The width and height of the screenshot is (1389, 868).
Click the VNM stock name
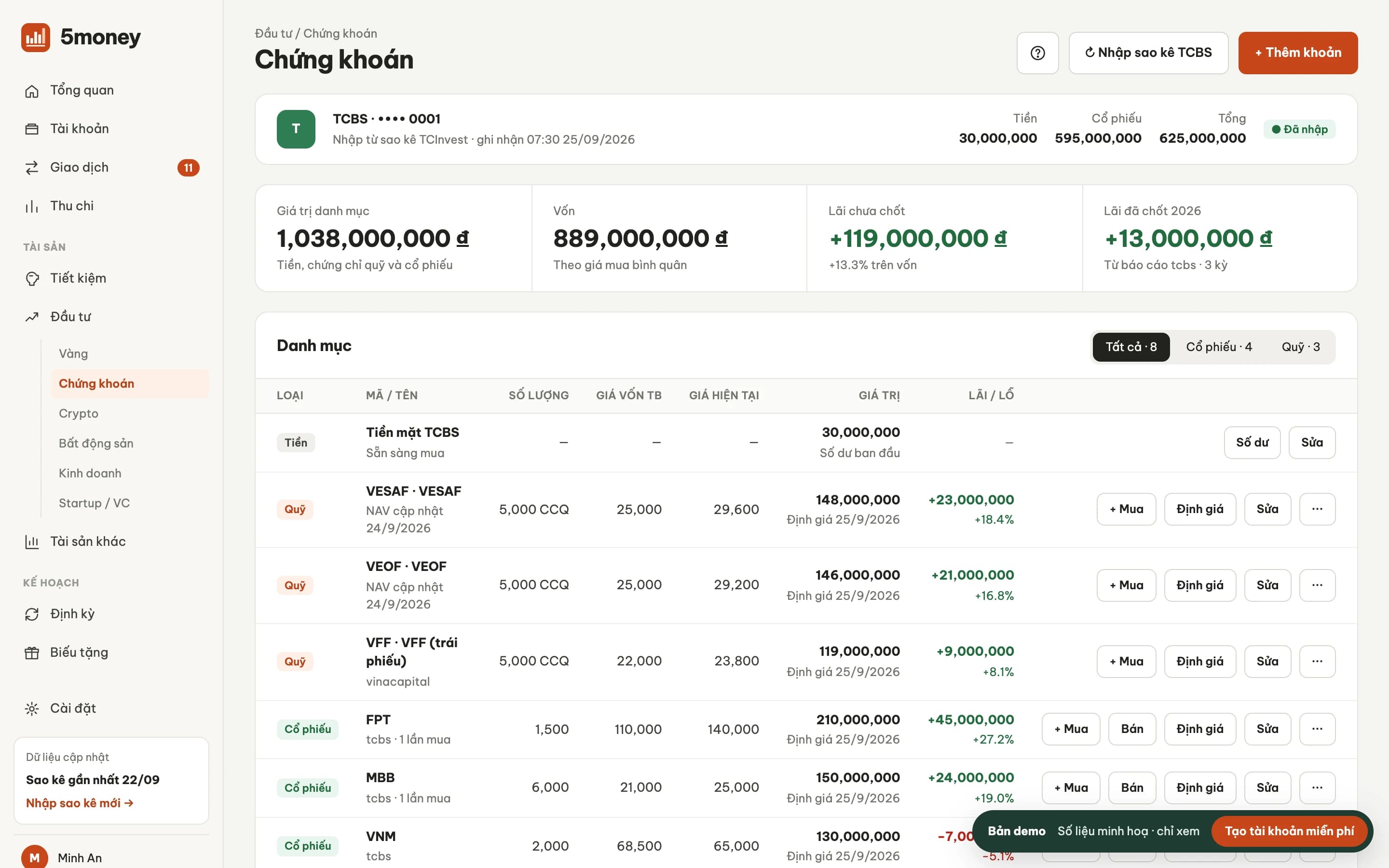pyautogui.click(x=381, y=837)
